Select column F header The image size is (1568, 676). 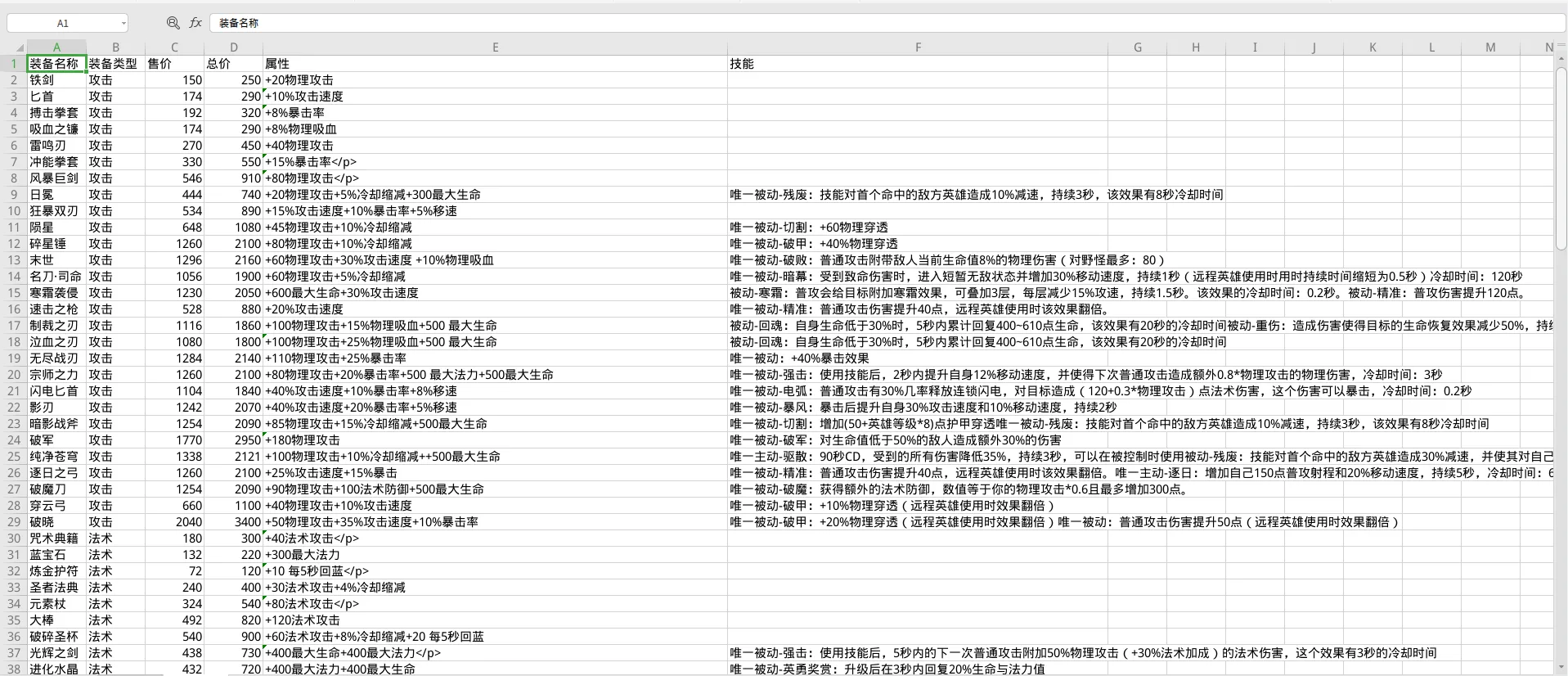point(918,47)
